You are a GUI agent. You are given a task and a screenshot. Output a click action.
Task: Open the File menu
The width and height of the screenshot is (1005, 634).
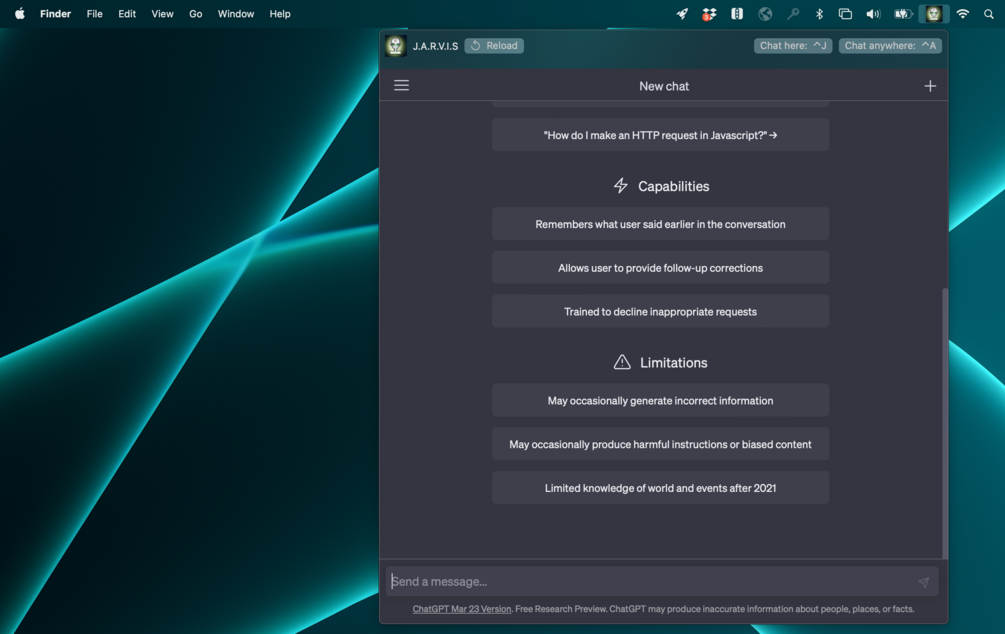[x=94, y=13]
